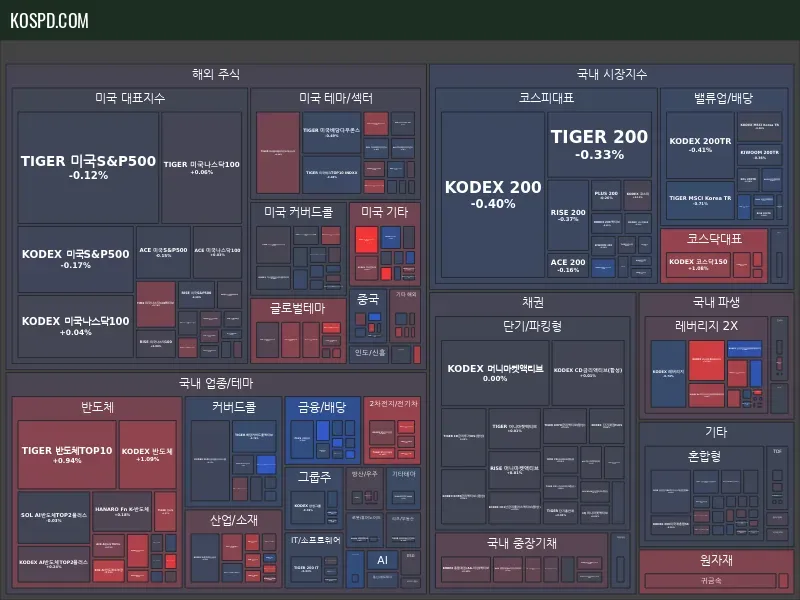Image resolution: width=800 pixels, height=600 pixels.
Task: Click the ACE 미국나스닥100 tile
Action: click(x=217, y=253)
